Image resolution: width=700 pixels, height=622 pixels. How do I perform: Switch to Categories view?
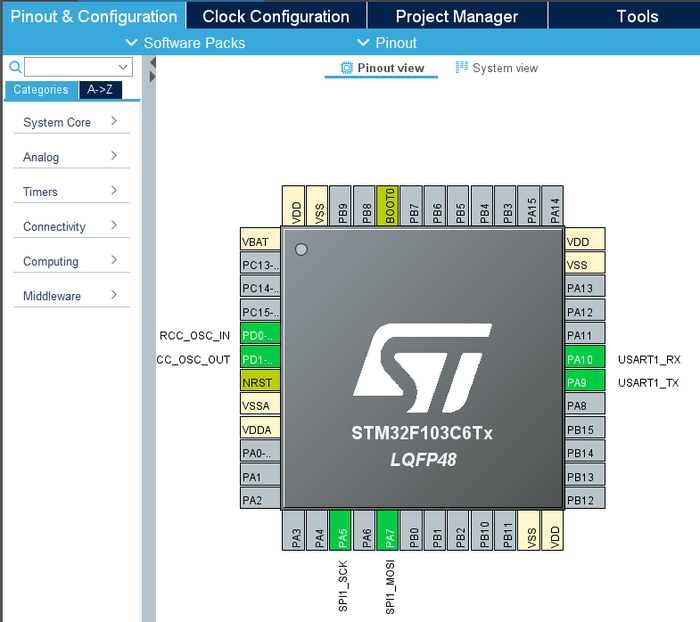click(41, 90)
